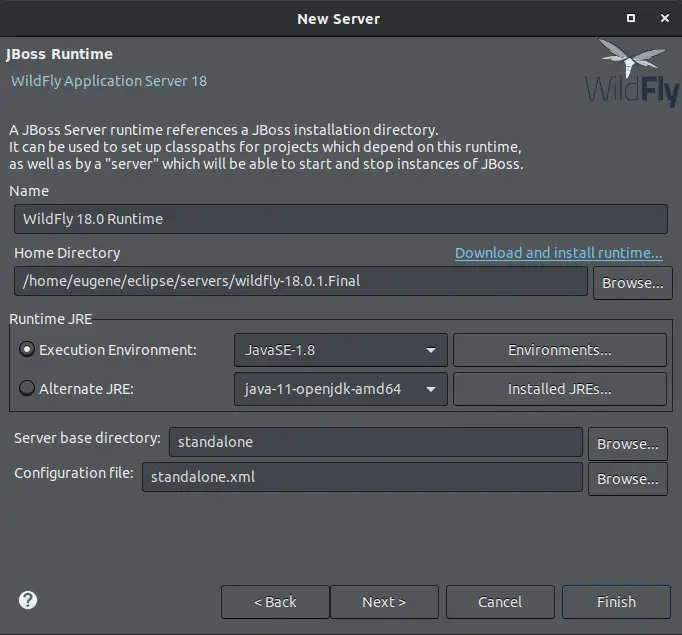Viewport: 682px width, 635px height.
Task: Select the Execution Environment radio button
Action: point(27,350)
